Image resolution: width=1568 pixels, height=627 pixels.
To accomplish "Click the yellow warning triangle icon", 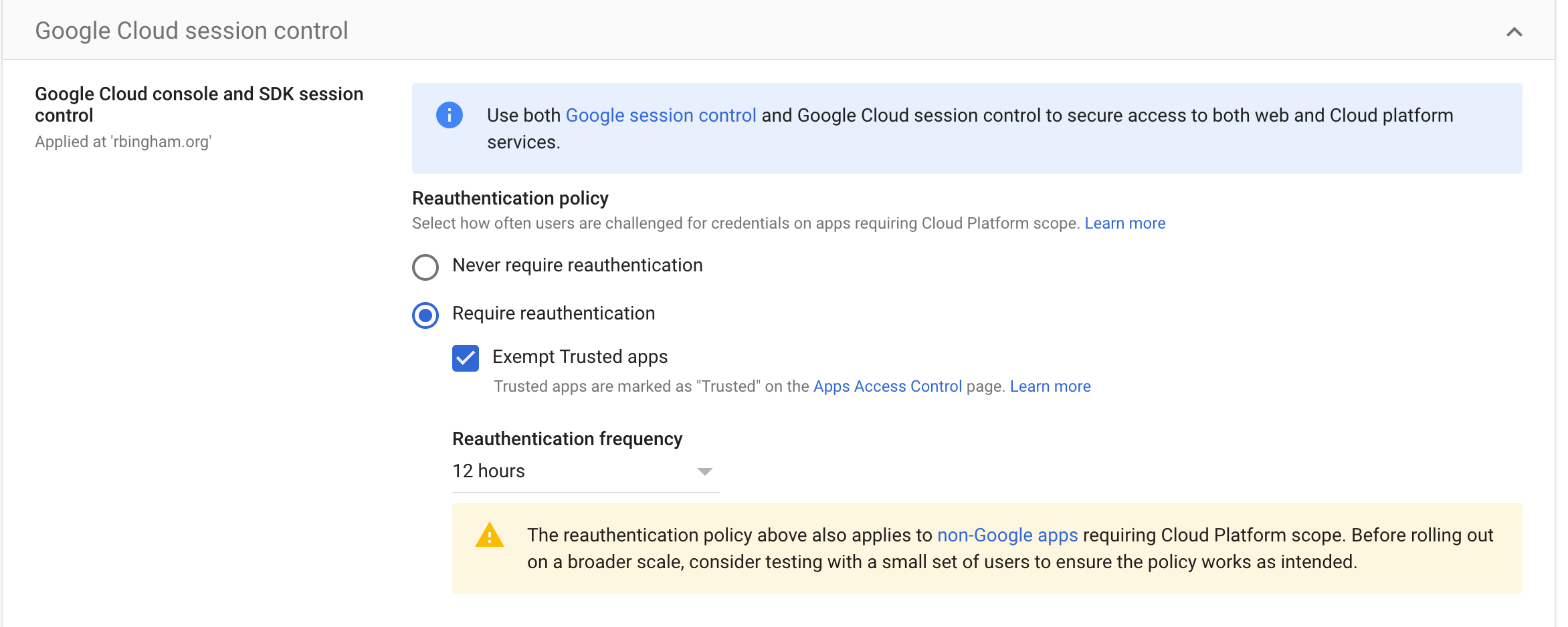I will [490, 535].
